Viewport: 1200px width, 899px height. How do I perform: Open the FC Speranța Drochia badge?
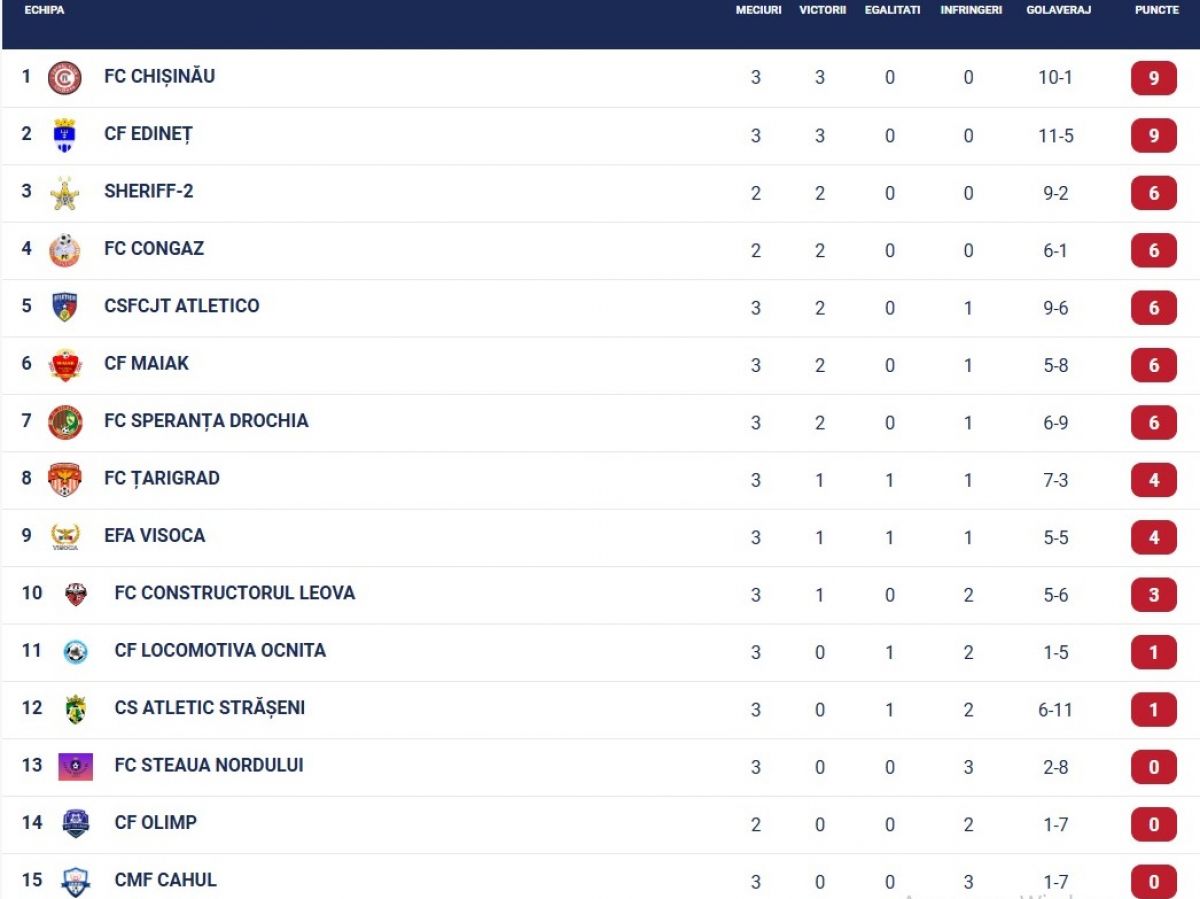click(65, 422)
